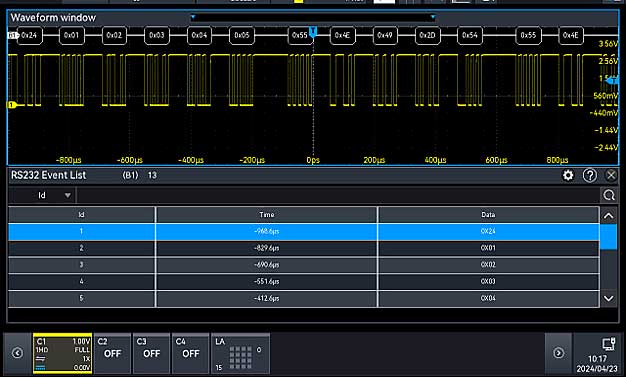Select data cell 0X04

pos(488,298)
